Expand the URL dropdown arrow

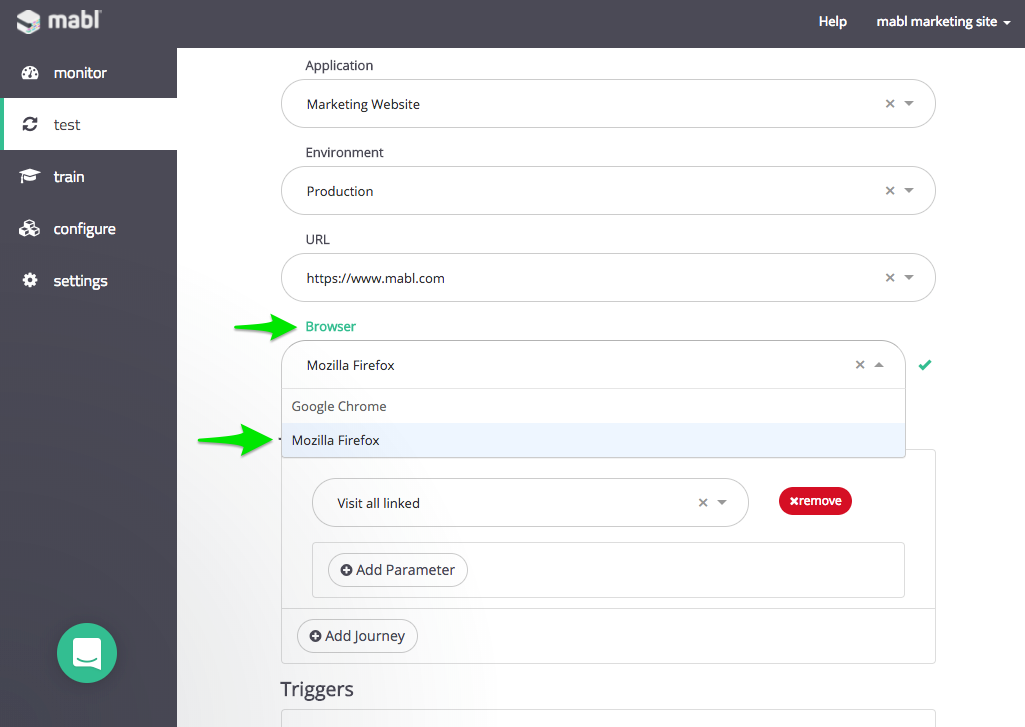tap(909, 277)
